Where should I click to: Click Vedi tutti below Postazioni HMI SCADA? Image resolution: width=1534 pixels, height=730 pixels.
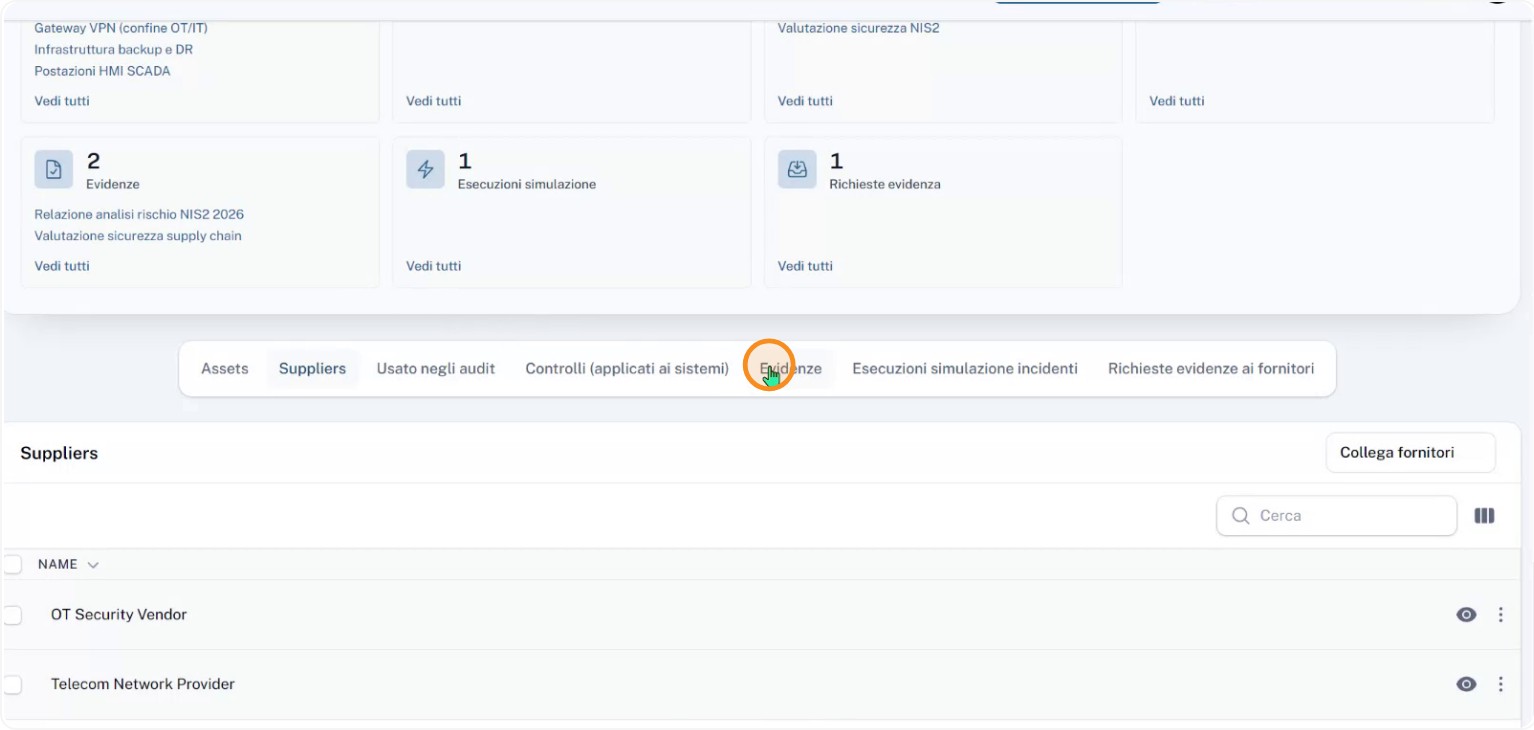62,101
